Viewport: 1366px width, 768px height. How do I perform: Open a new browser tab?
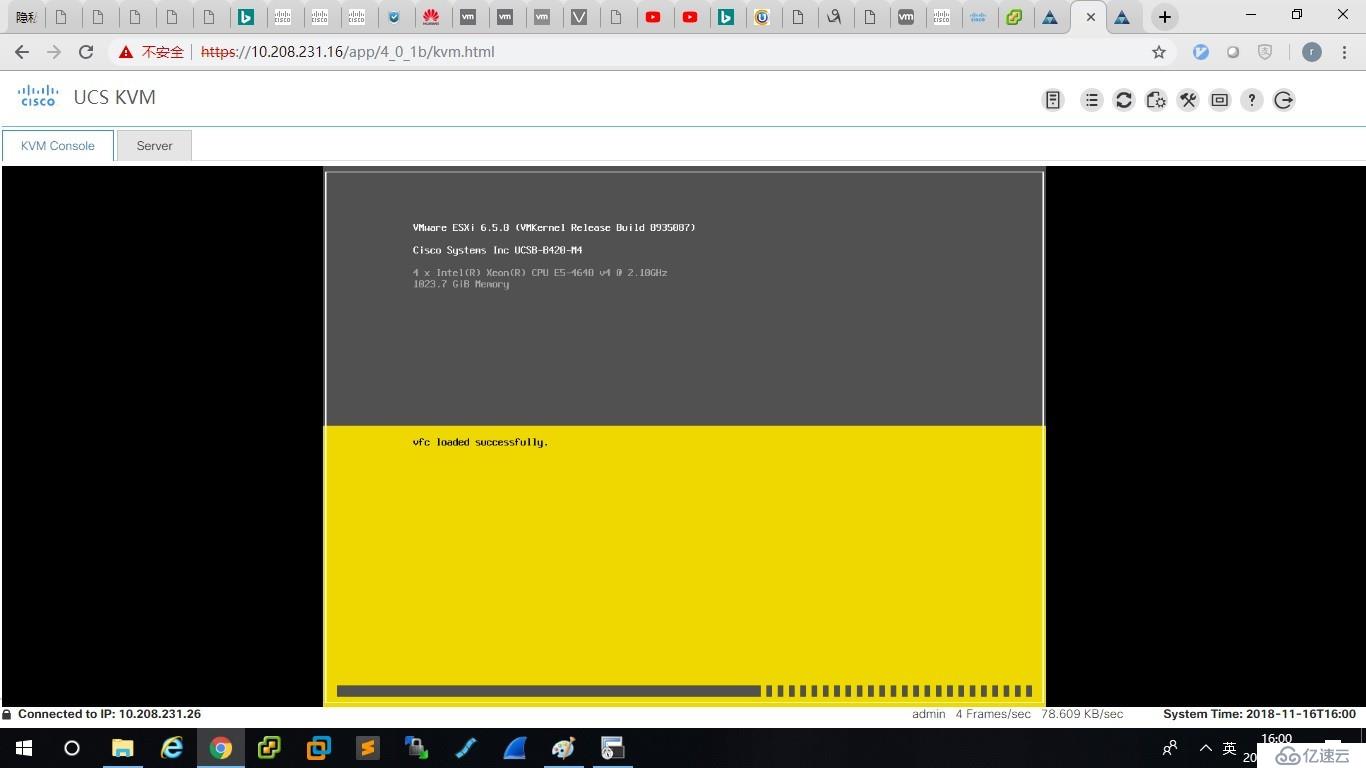point(1164,17)
